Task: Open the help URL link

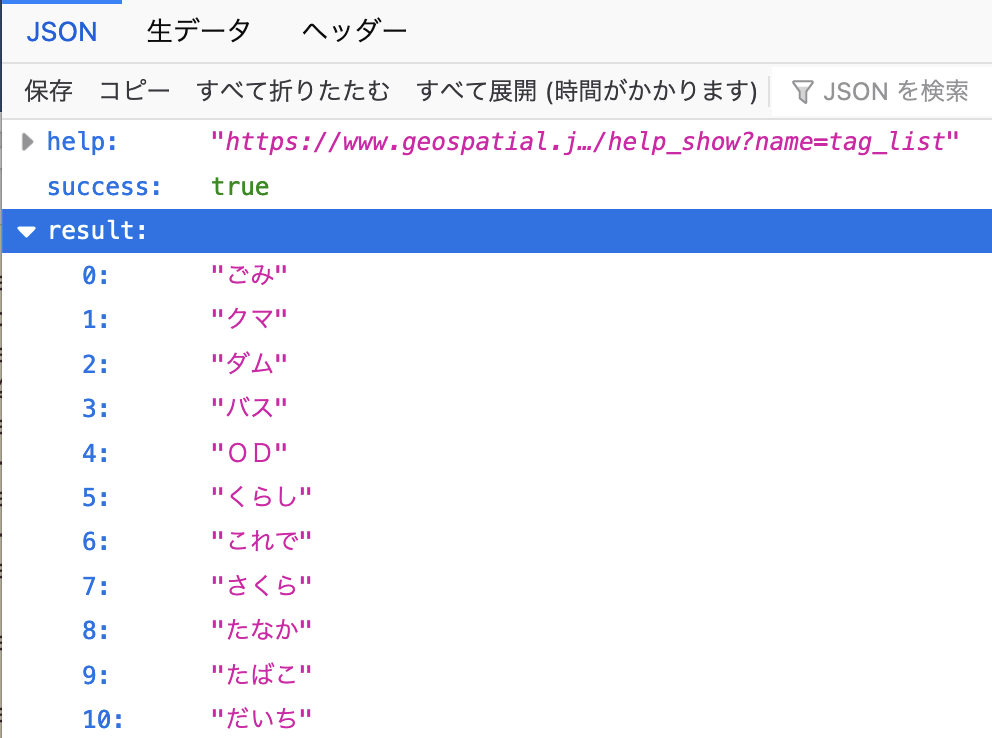Action: [585, 141]
